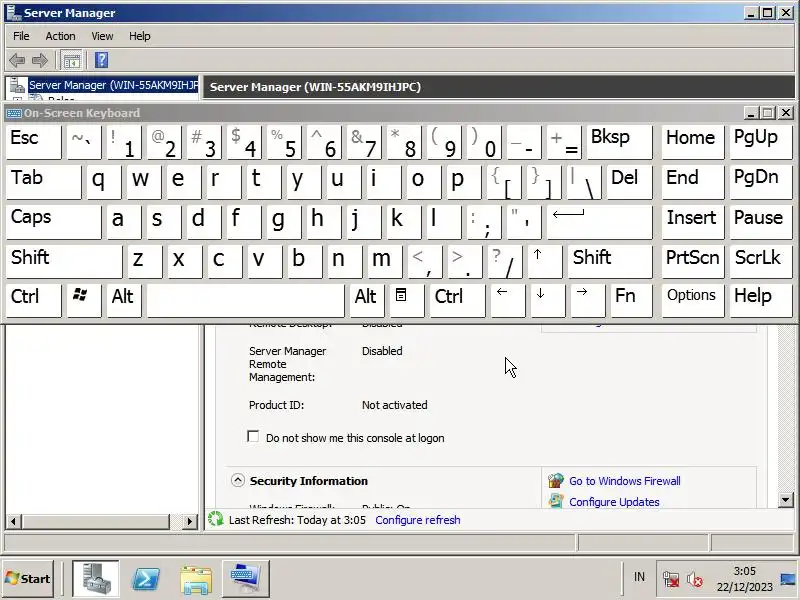Open the Help toolbar question mark icon

pyautogui.click(x=102, y=60)
